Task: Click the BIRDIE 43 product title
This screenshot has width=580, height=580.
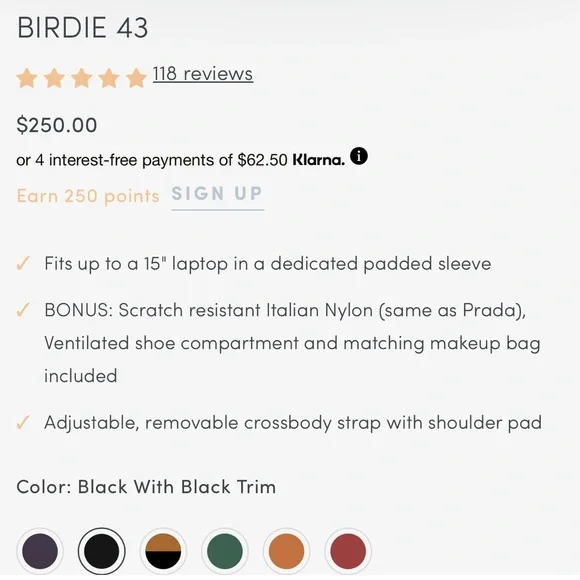Action: 82,28
